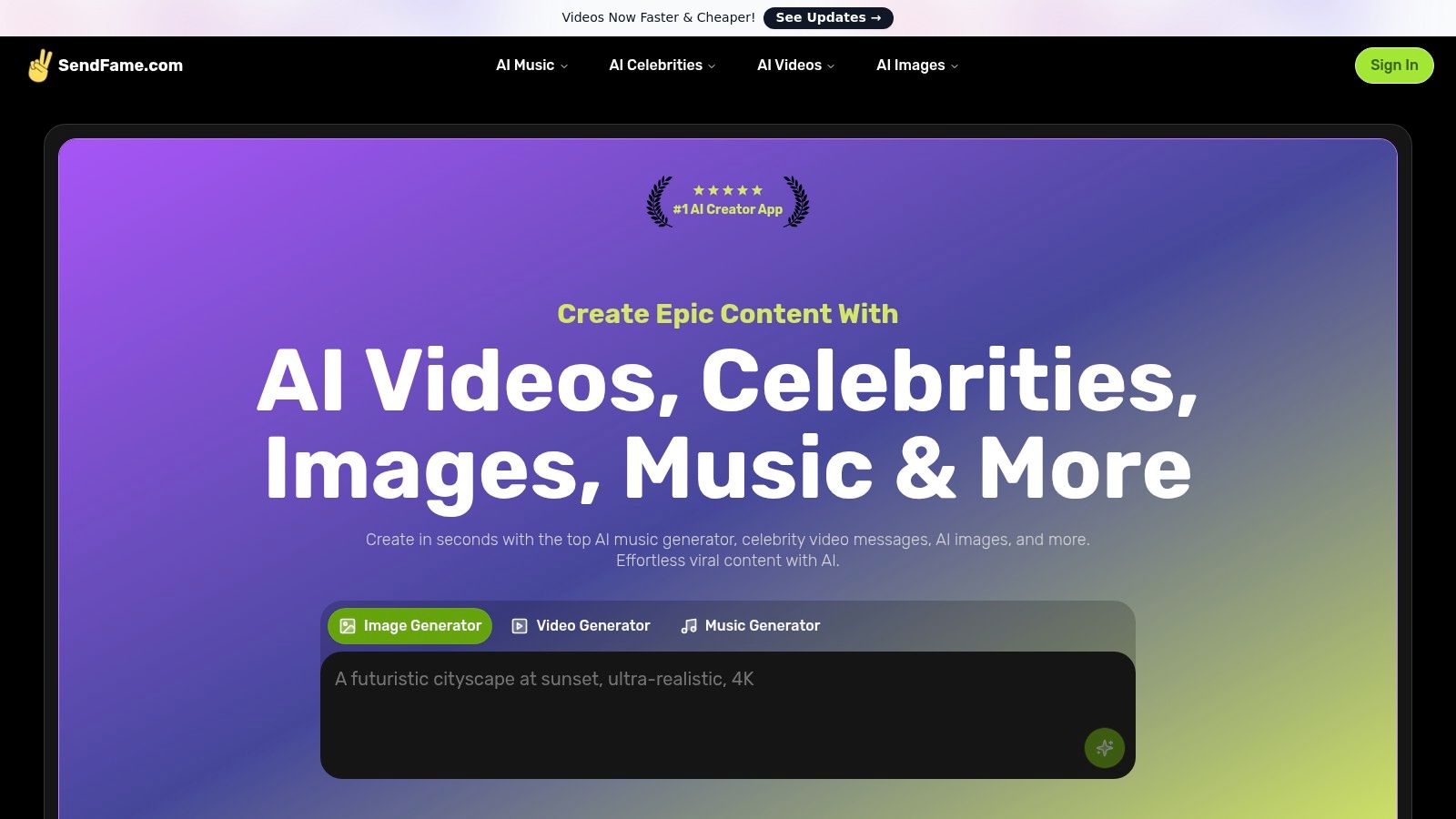Expand the AI Celebrities menu chevron

point(711,66)
